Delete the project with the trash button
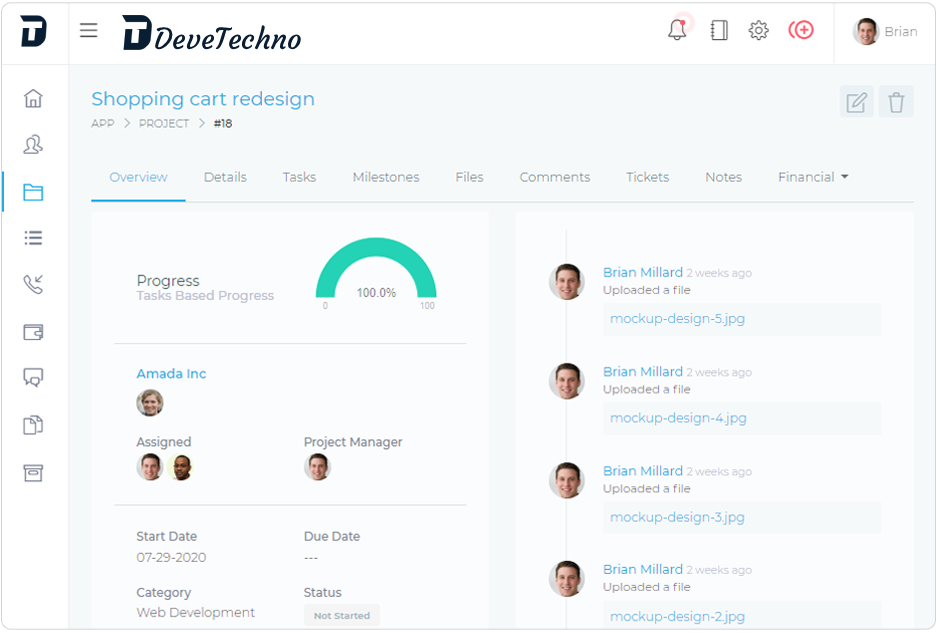Image resolution: width=940 pixels, height=633 pixels. pos(896,102)
